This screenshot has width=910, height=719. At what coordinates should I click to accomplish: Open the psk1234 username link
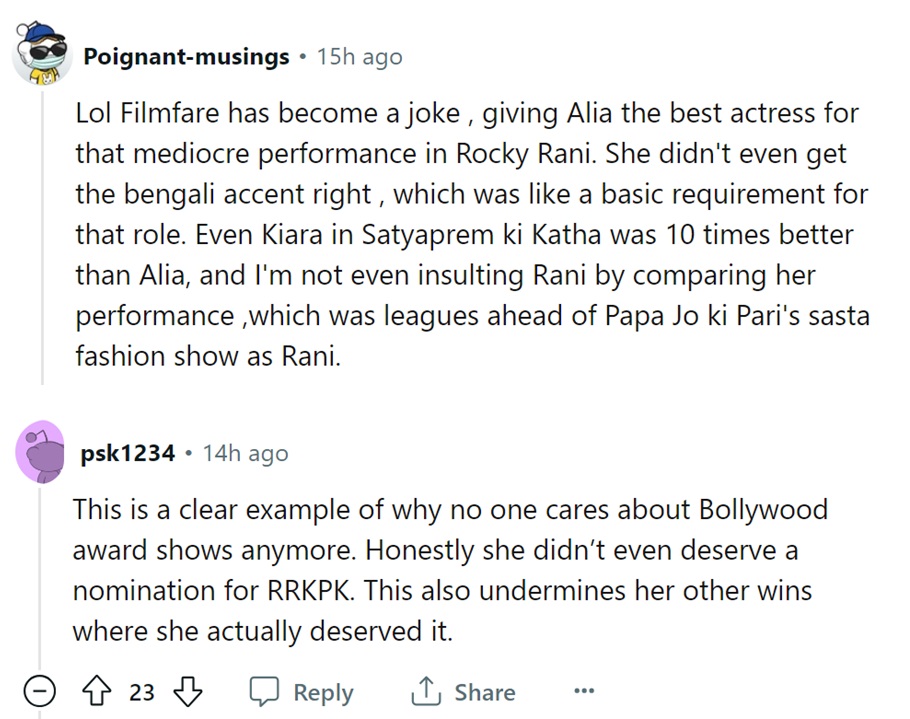[x=128, y=454]
